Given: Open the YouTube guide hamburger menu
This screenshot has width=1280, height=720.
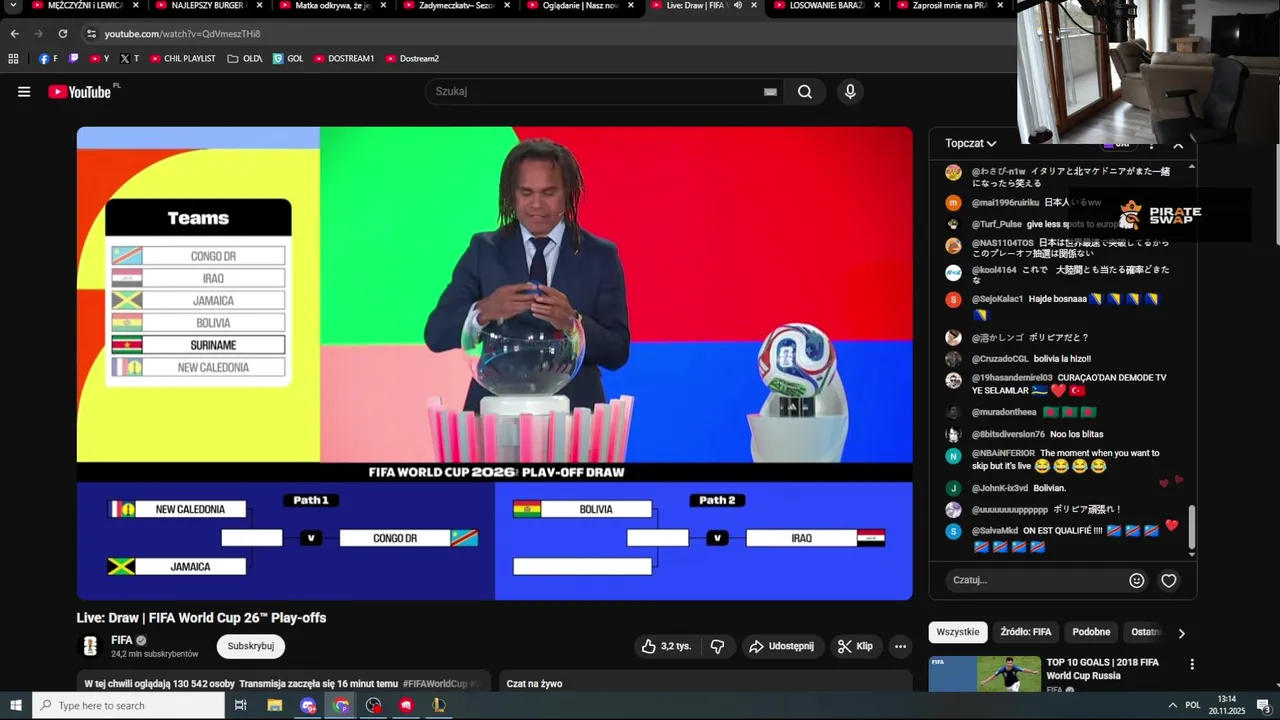Looking at the screenshot, I should pyautogui.click(x=24, y=92).
